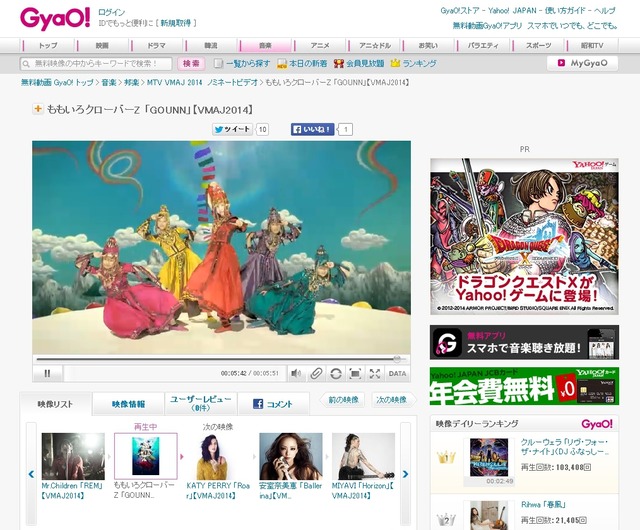640x530 pixels.
Task: Add video with the orange plus icon
Action: point(38,109)
